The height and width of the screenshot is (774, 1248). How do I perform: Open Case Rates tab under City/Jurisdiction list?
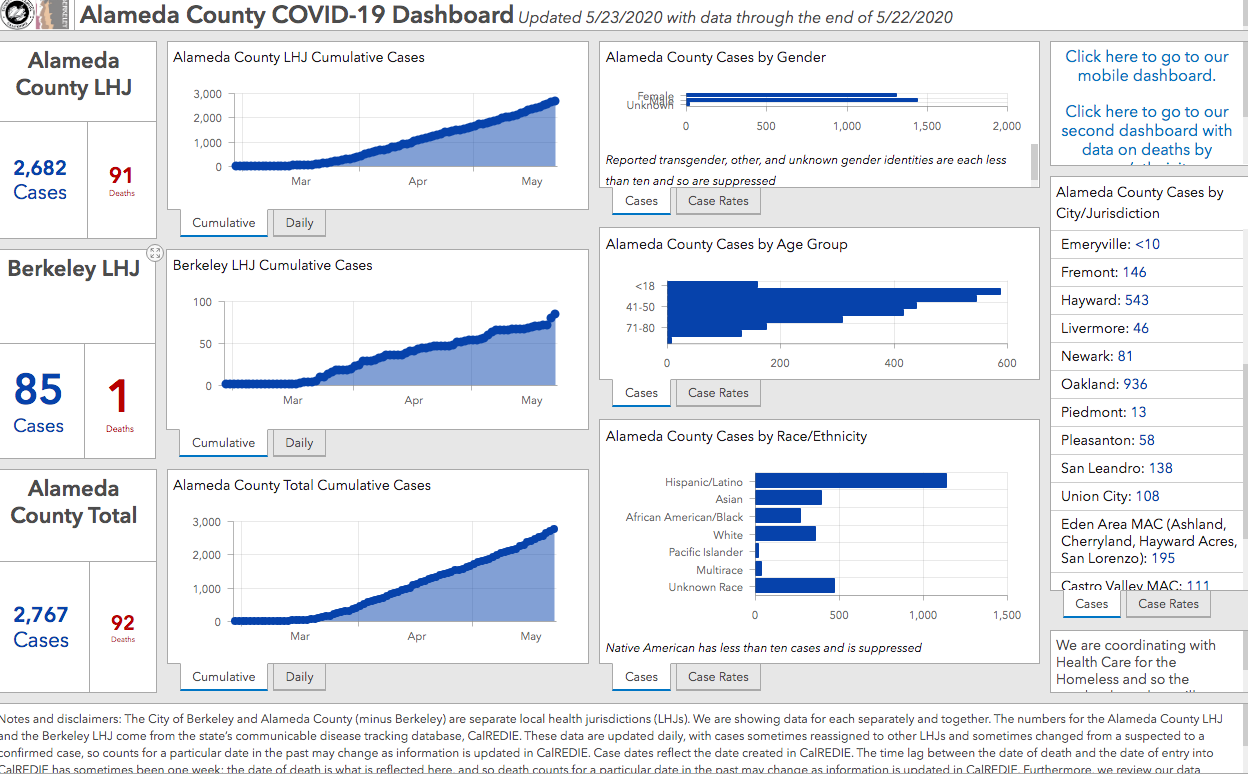[1168, 604]
